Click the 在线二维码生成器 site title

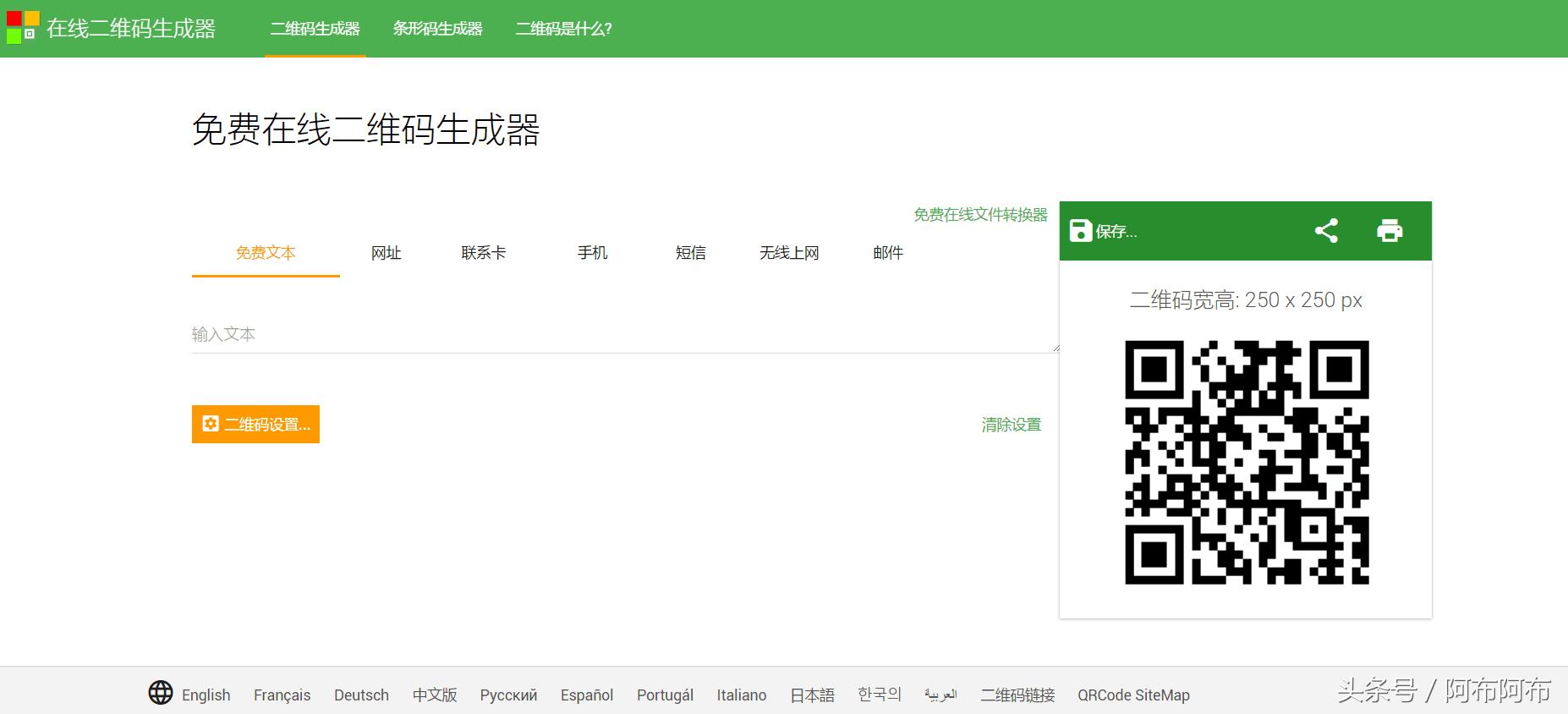(x=131, y=28)
